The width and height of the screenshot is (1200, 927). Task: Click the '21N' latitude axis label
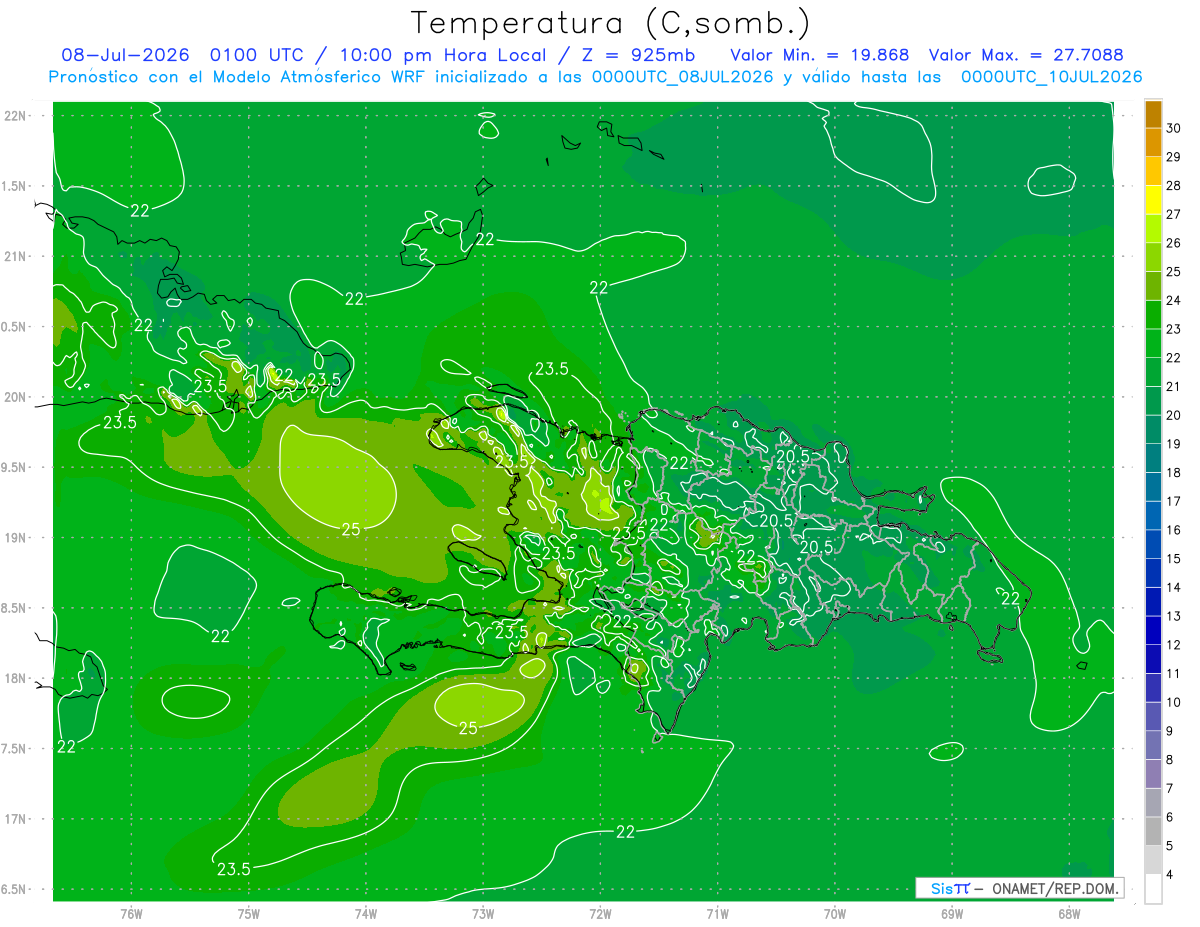(15, 256)
